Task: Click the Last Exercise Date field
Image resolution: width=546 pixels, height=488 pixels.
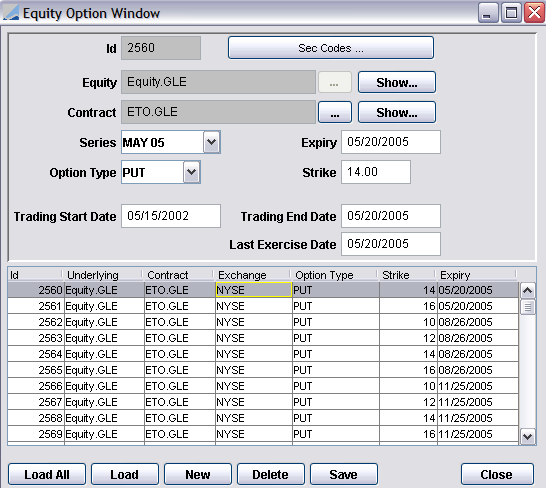Action: [391, 244]
